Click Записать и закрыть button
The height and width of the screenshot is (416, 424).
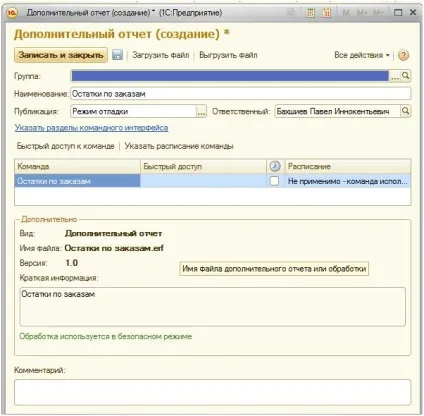[x=61, y=55]
